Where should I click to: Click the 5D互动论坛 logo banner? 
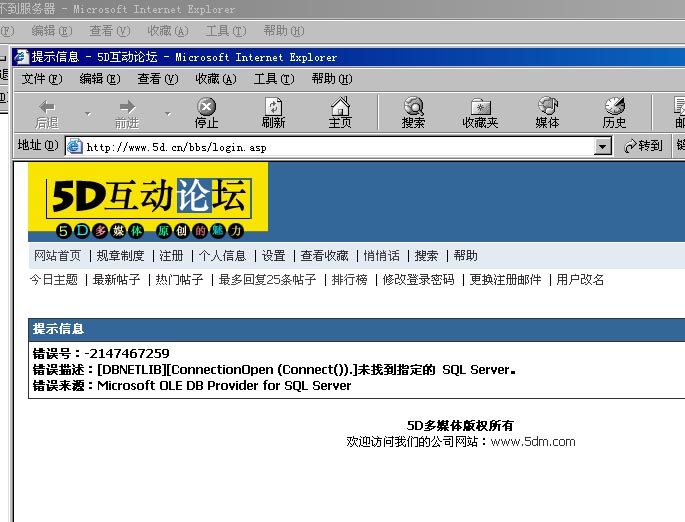tap(148, 201)
